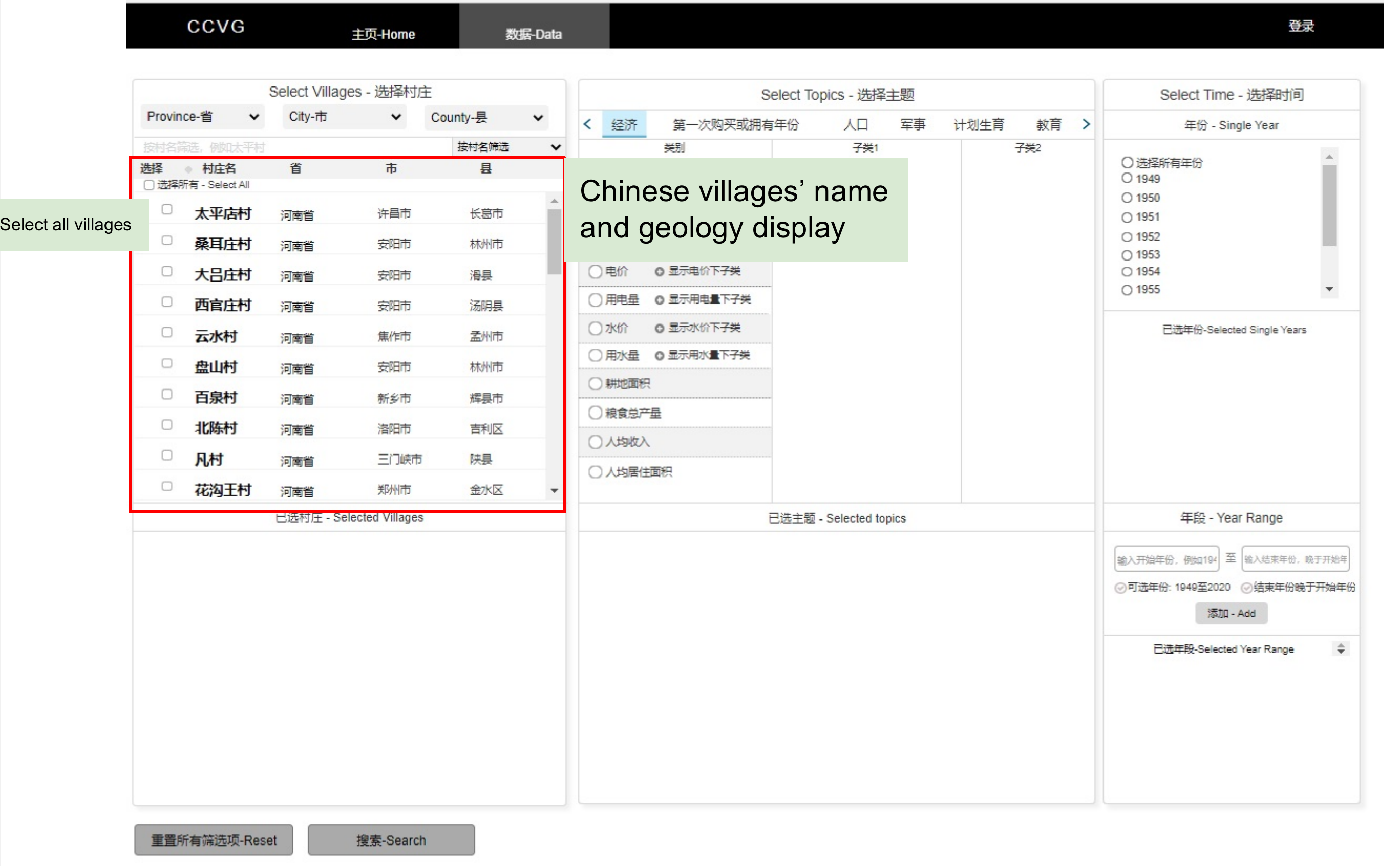Click the 重置所有筛选项-Reset button
The height and width of the screenshot is (866, 1400).
click(x=214, y=840)
